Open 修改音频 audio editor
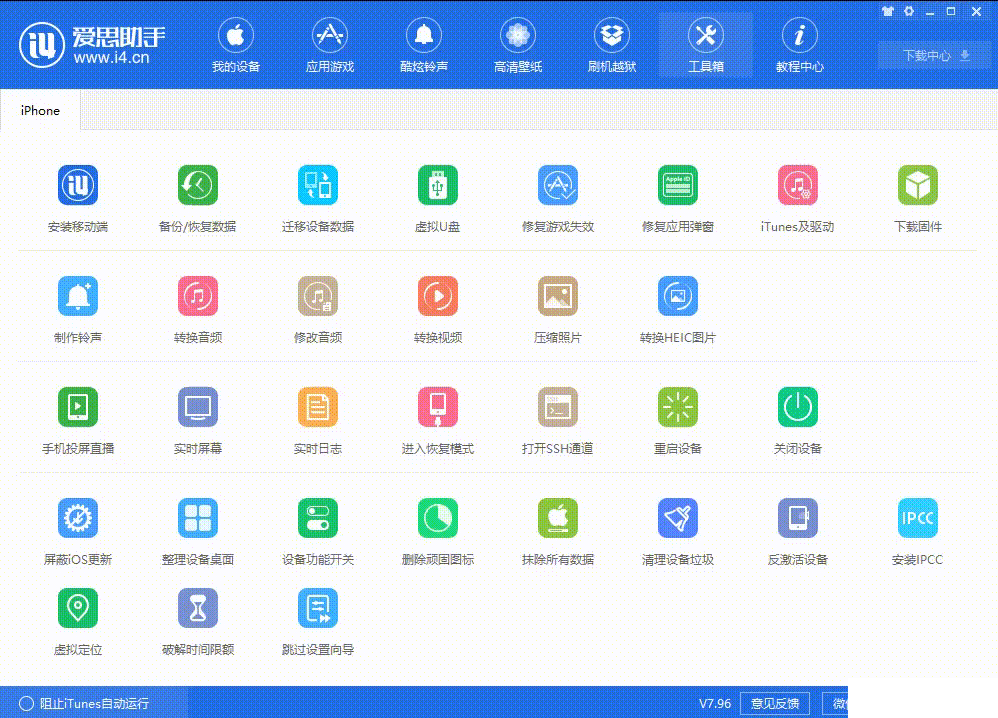 (x=318, y=296)
